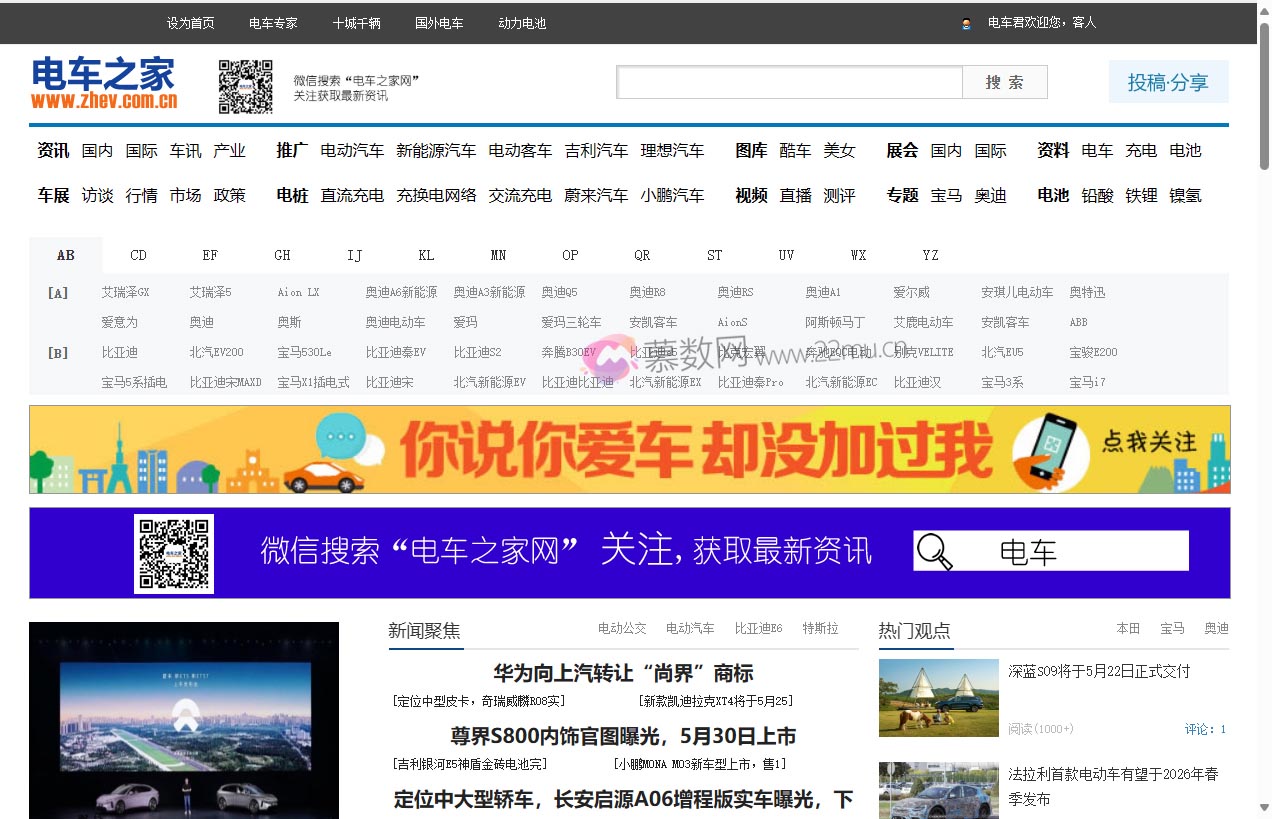Click the magnifier icon in blue banner

pos(935,551)
